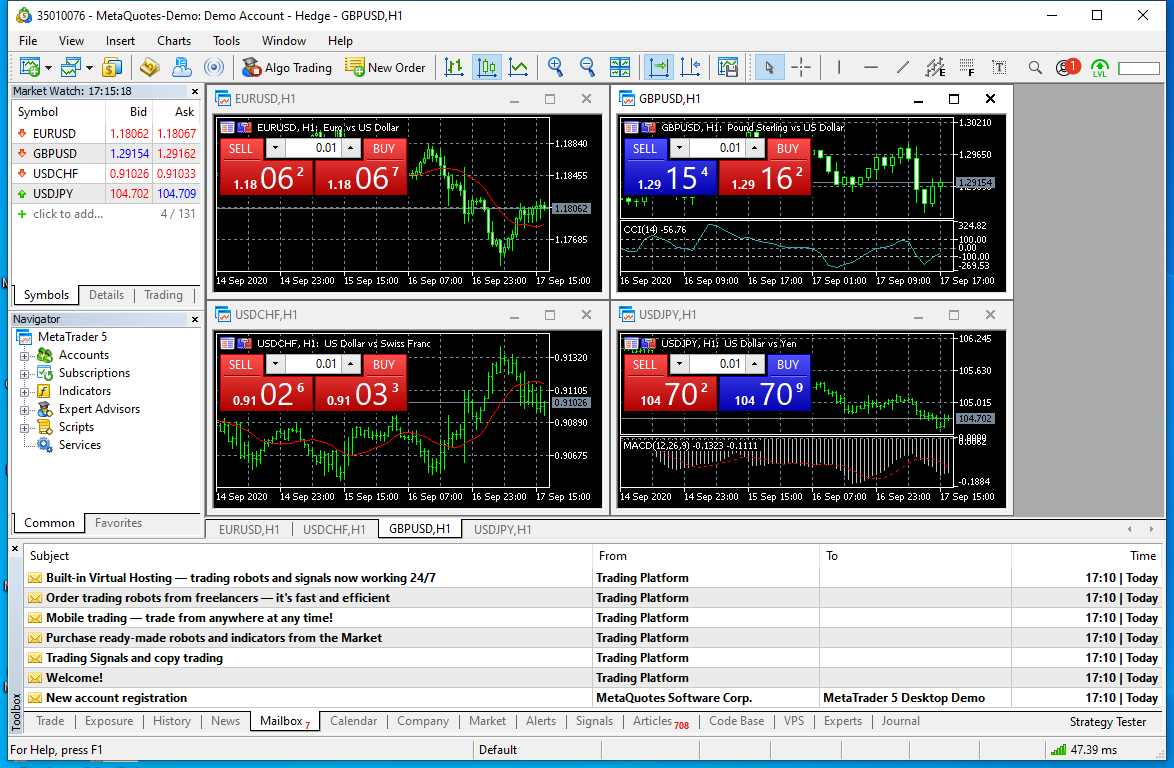The width and height of the screenshot is (1174, 768).
Task: Open the 'Welcome!' mailbox message
Action: [x=591, y=677]
